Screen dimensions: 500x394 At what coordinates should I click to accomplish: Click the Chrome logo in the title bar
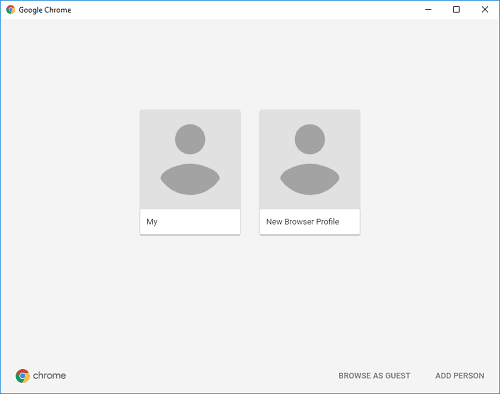tap(10, 10)
